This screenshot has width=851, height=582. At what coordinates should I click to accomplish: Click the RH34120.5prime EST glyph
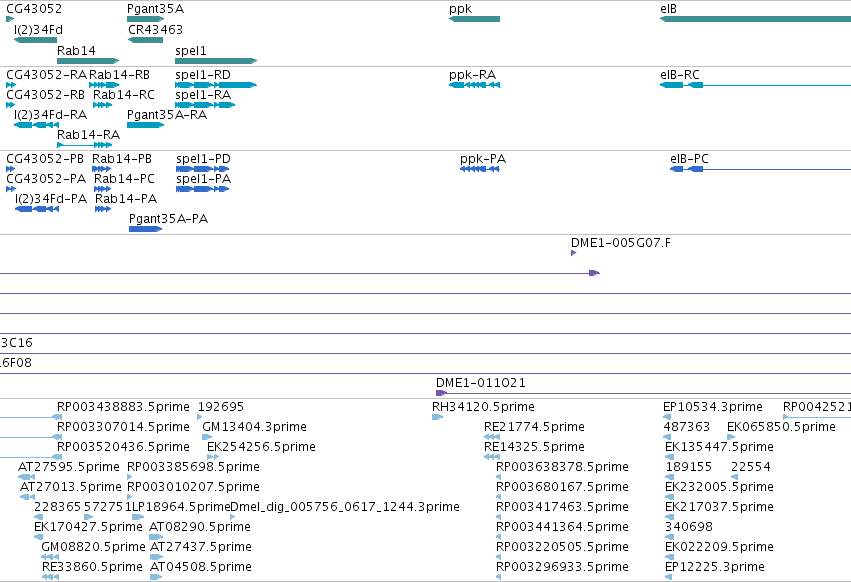(x=437, y=417)
